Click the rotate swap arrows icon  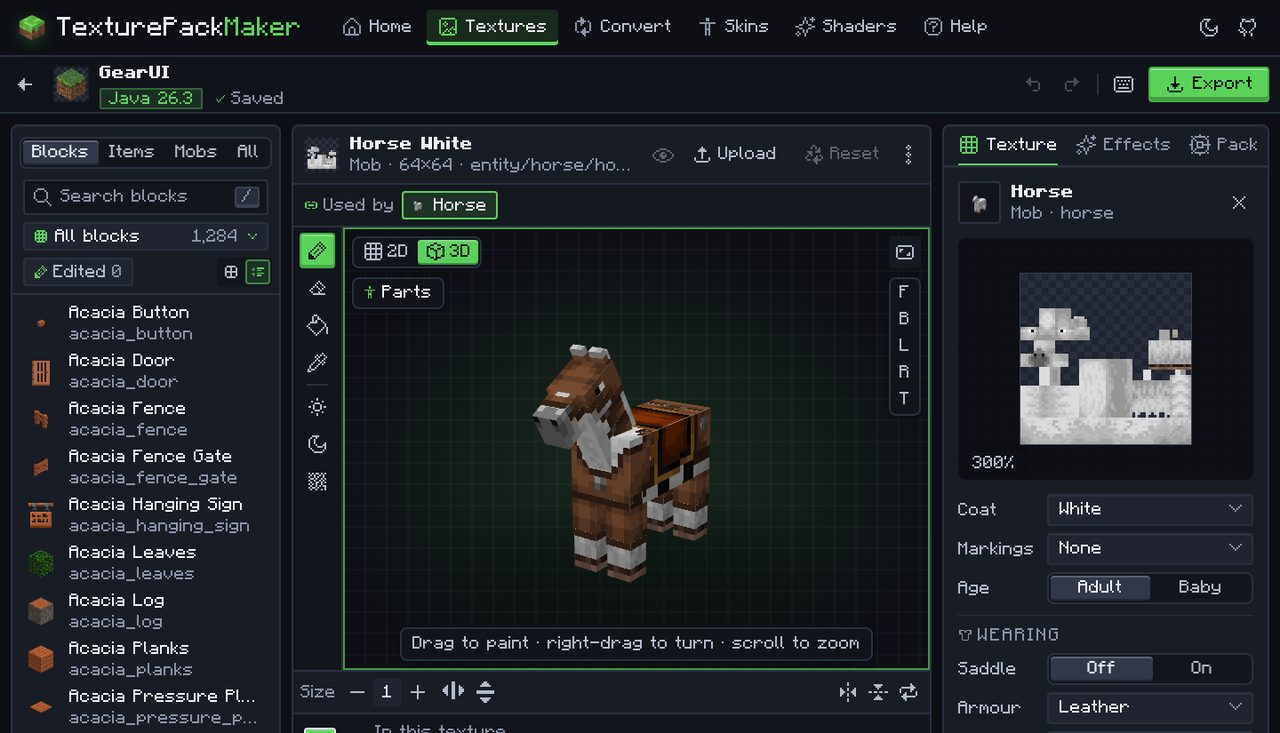point(908,691)
